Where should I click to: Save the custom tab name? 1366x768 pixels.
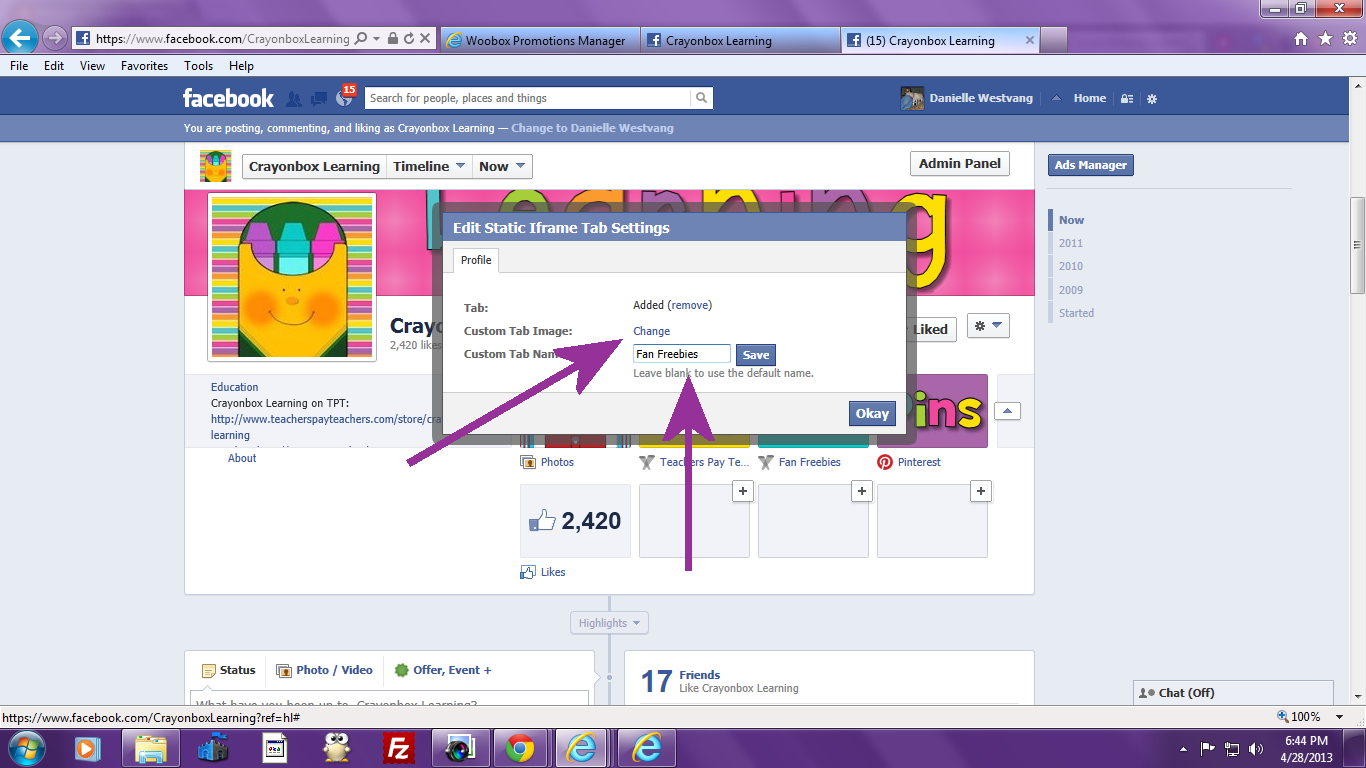click(x=756, y=355)
